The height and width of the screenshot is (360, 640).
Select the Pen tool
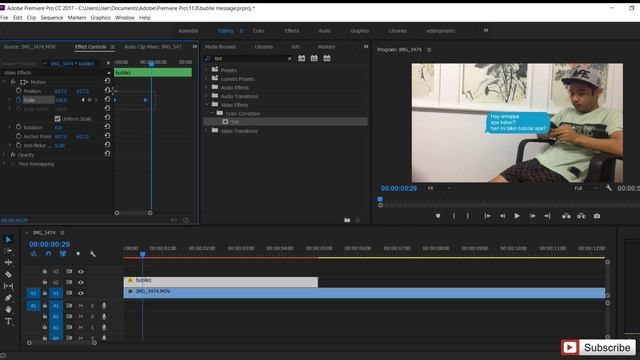click(x=8, y=298)
